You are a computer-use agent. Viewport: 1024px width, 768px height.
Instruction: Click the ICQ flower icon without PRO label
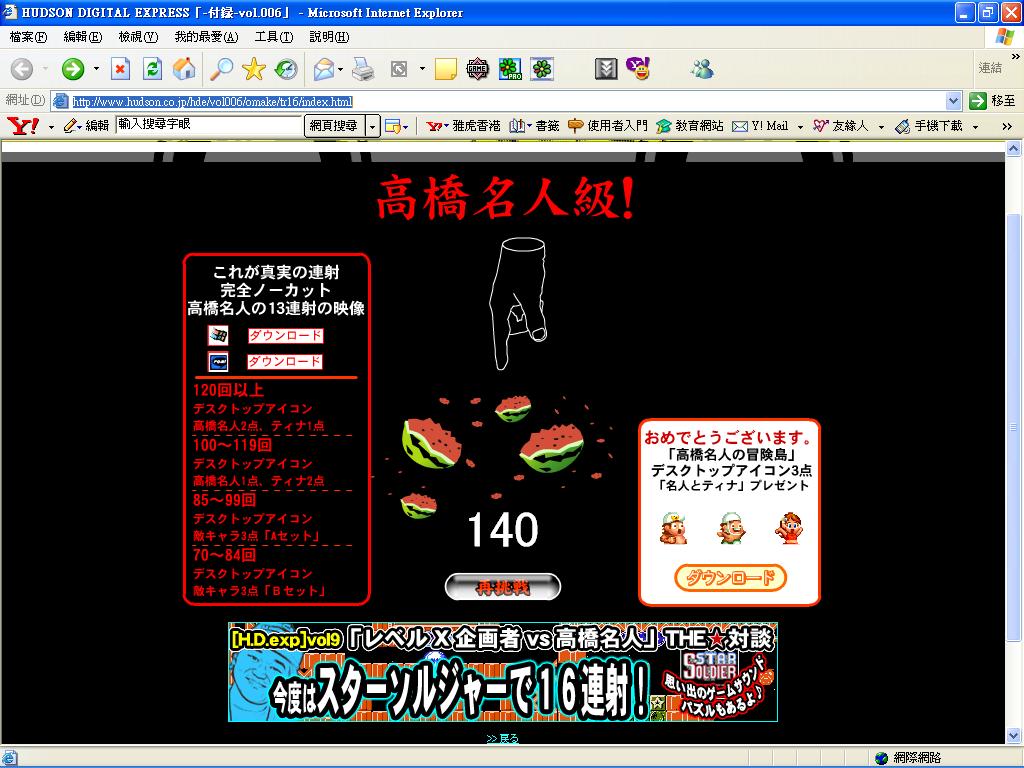coord(541,69)
